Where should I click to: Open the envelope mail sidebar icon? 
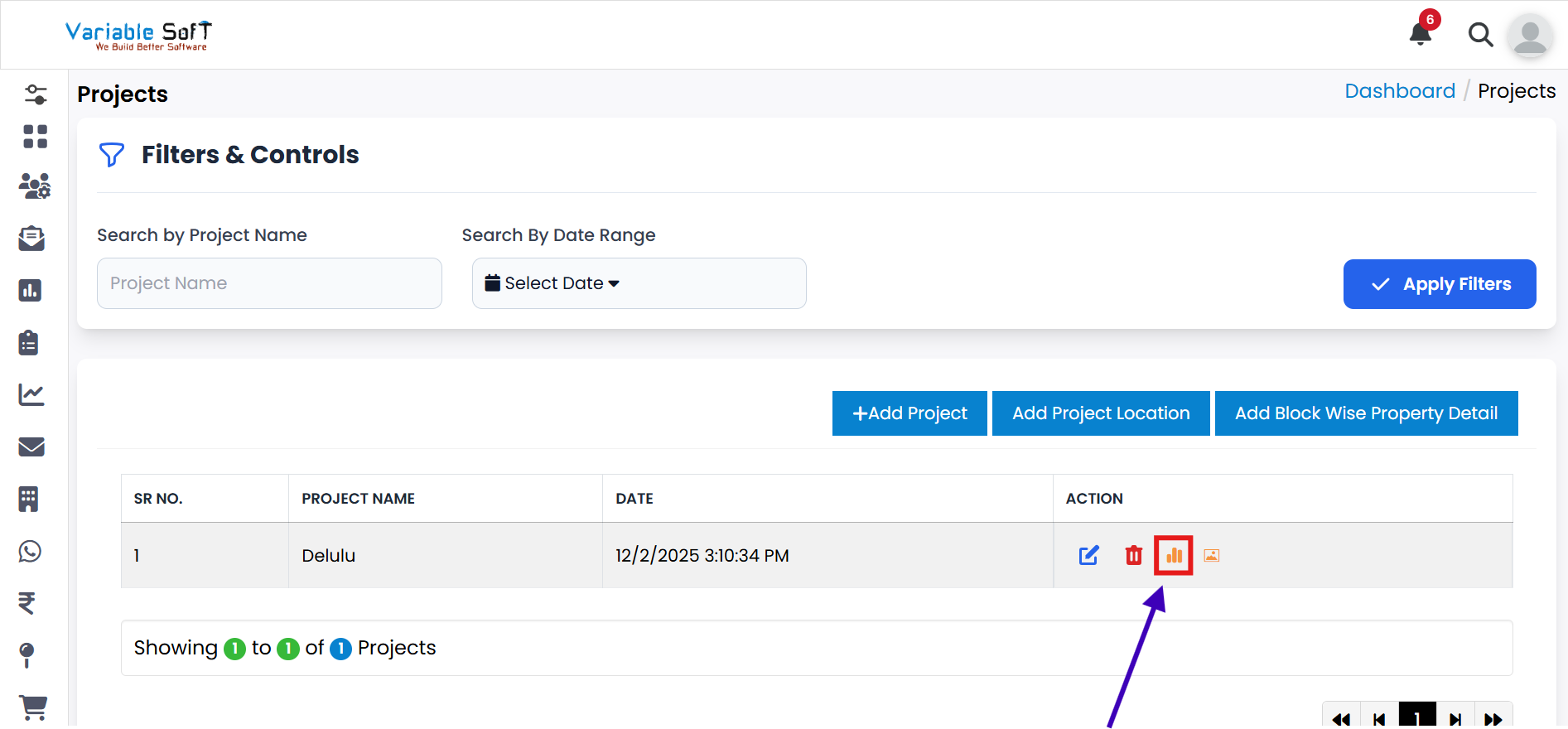coord(31,447)
